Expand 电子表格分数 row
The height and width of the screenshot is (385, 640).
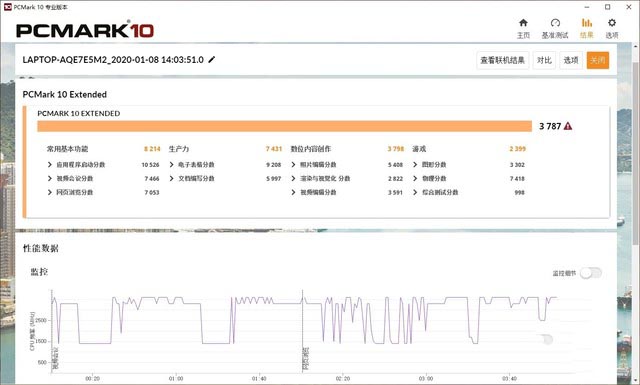[x=171, y=165]
